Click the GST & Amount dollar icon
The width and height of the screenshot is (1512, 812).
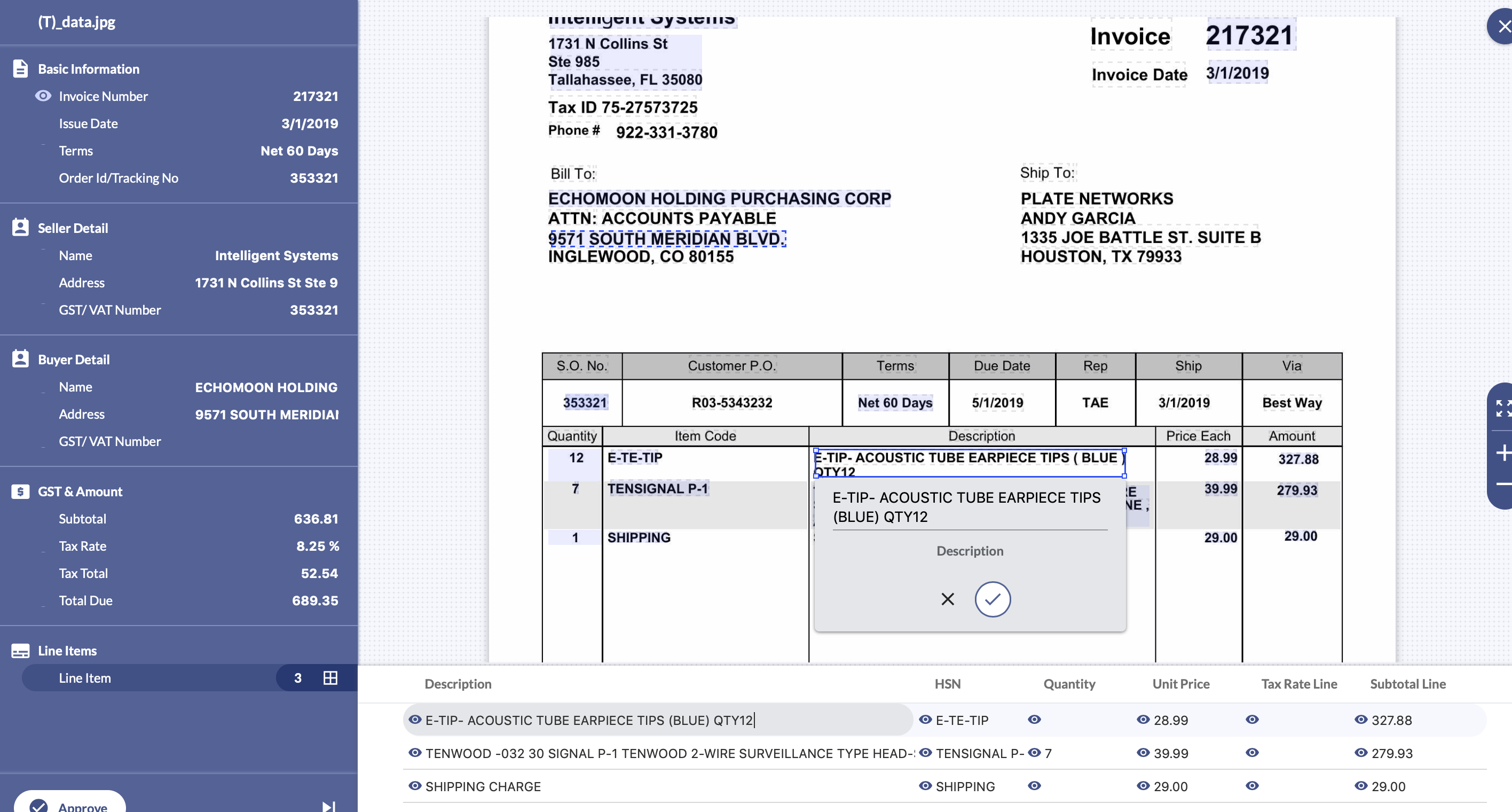click(x=20, y=491)
